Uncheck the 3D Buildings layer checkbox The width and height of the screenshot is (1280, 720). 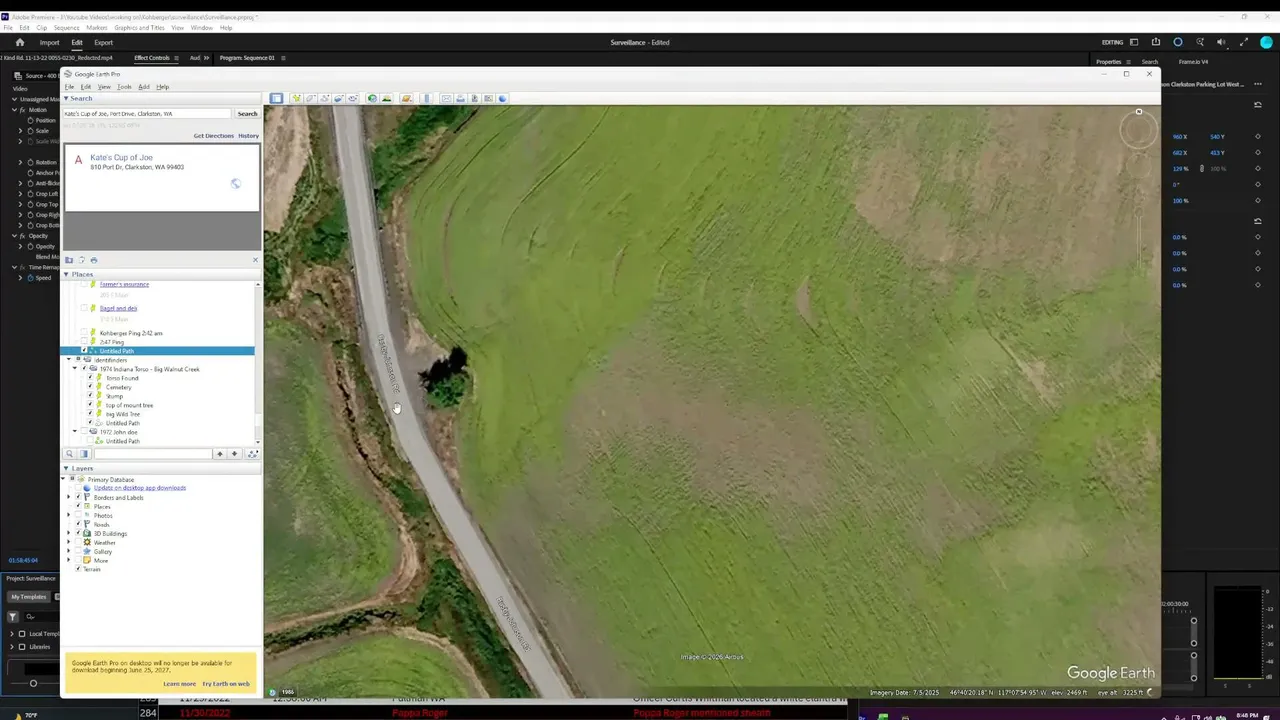point(79,533)
